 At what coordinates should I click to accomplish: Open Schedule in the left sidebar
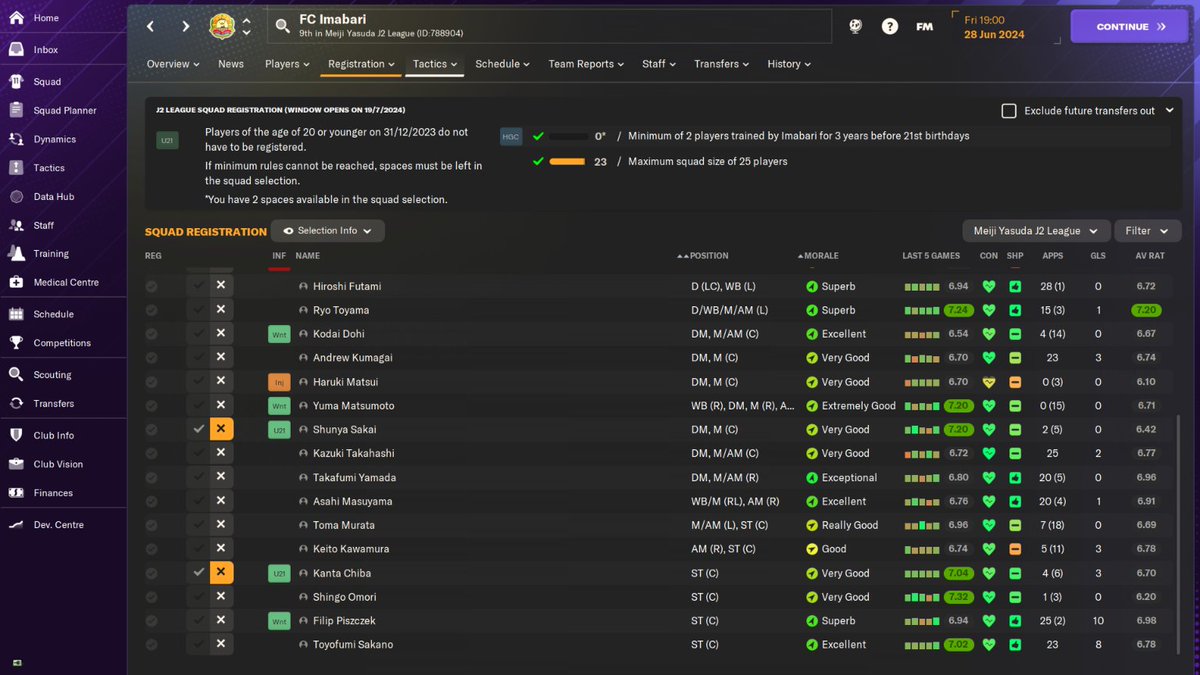coord(53,314)
